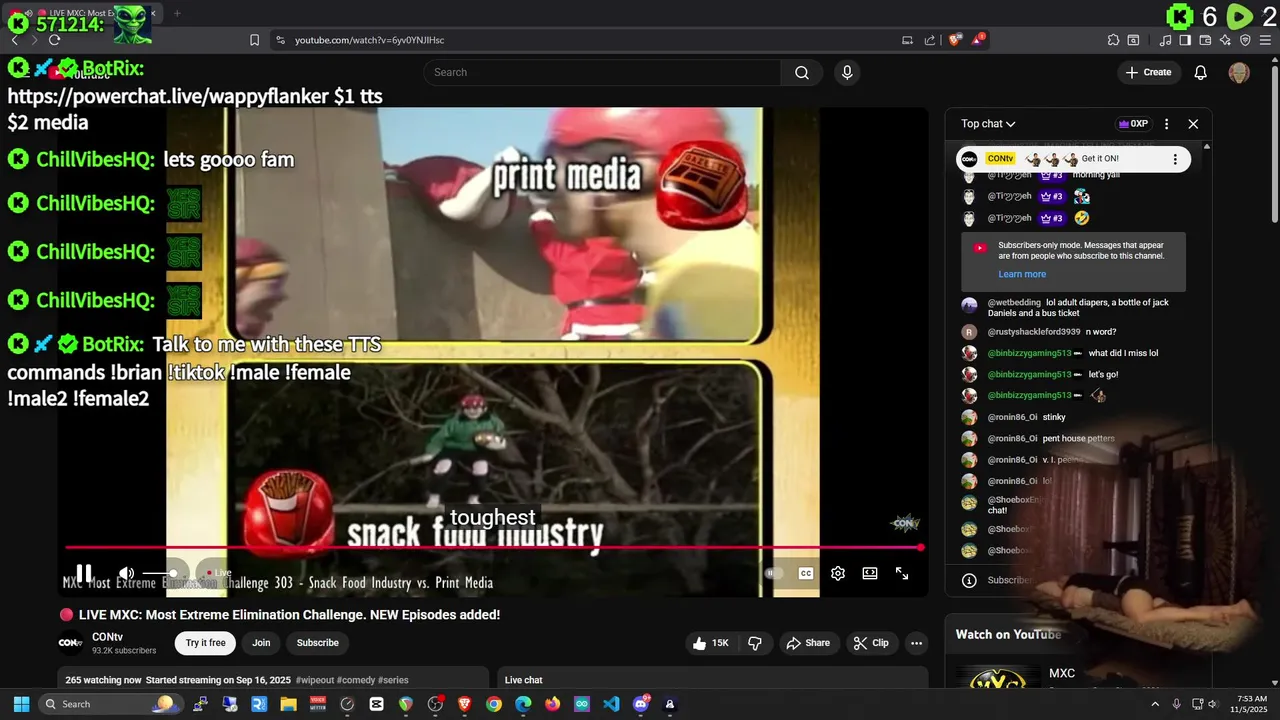Show hidden system tray icons
This screenshot has height=720, width=1280.
coord(1157,704)
